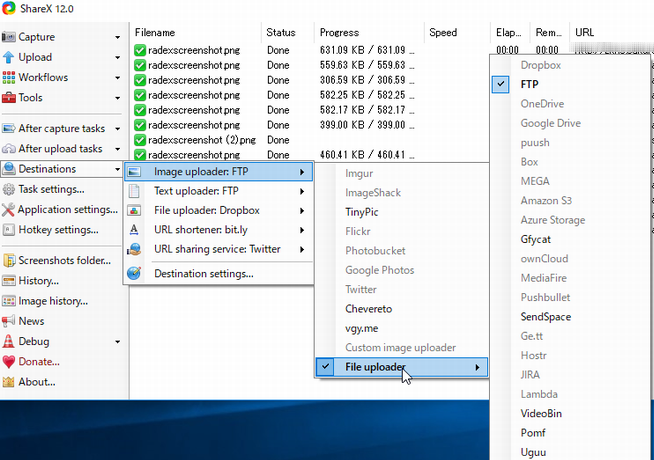Open Task settings...
654x460 pixels.
[x=51, y=189]
